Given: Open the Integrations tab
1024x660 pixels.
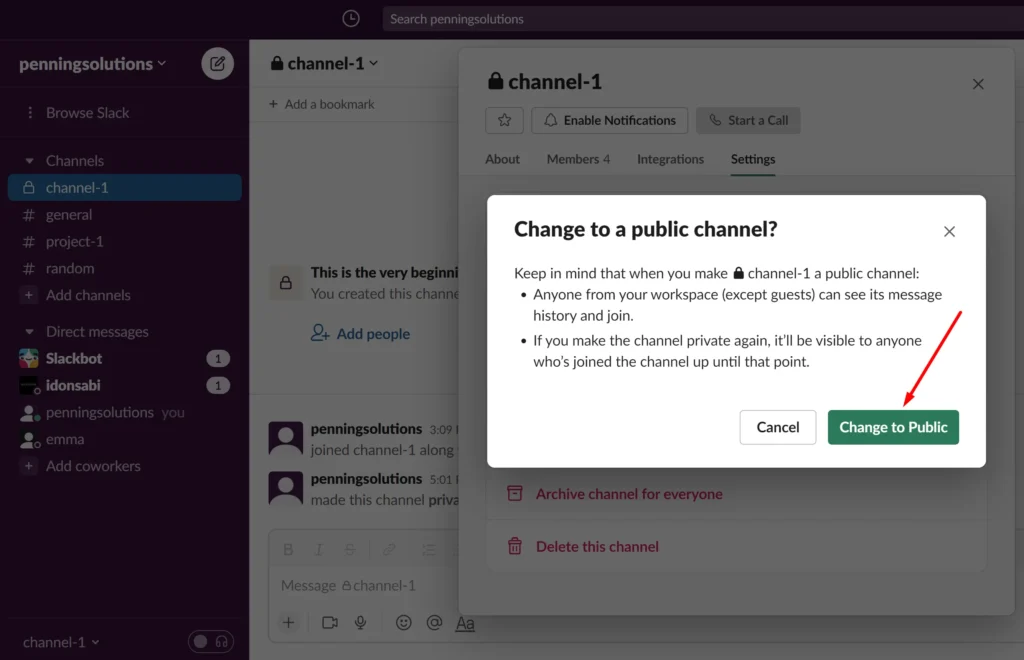Looking at the screenshot, I should (x=670, y=159).
